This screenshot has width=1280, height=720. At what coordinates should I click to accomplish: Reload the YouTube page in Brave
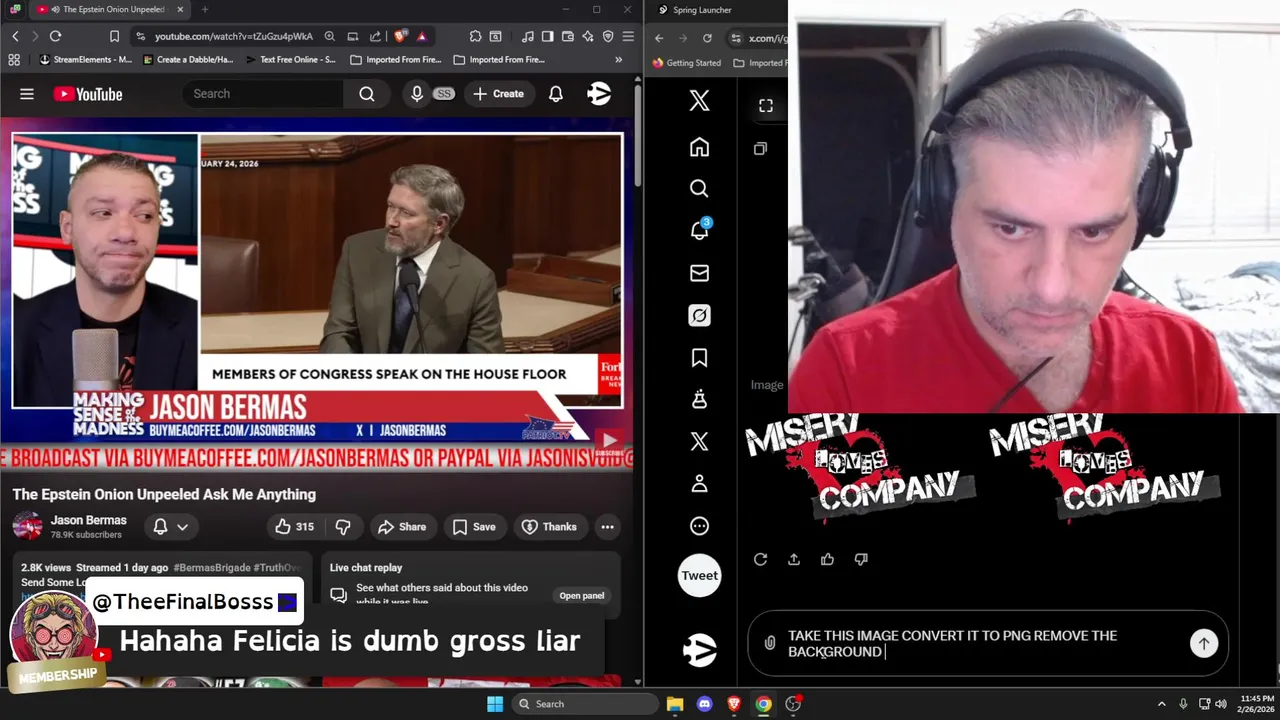pos(56,37)
